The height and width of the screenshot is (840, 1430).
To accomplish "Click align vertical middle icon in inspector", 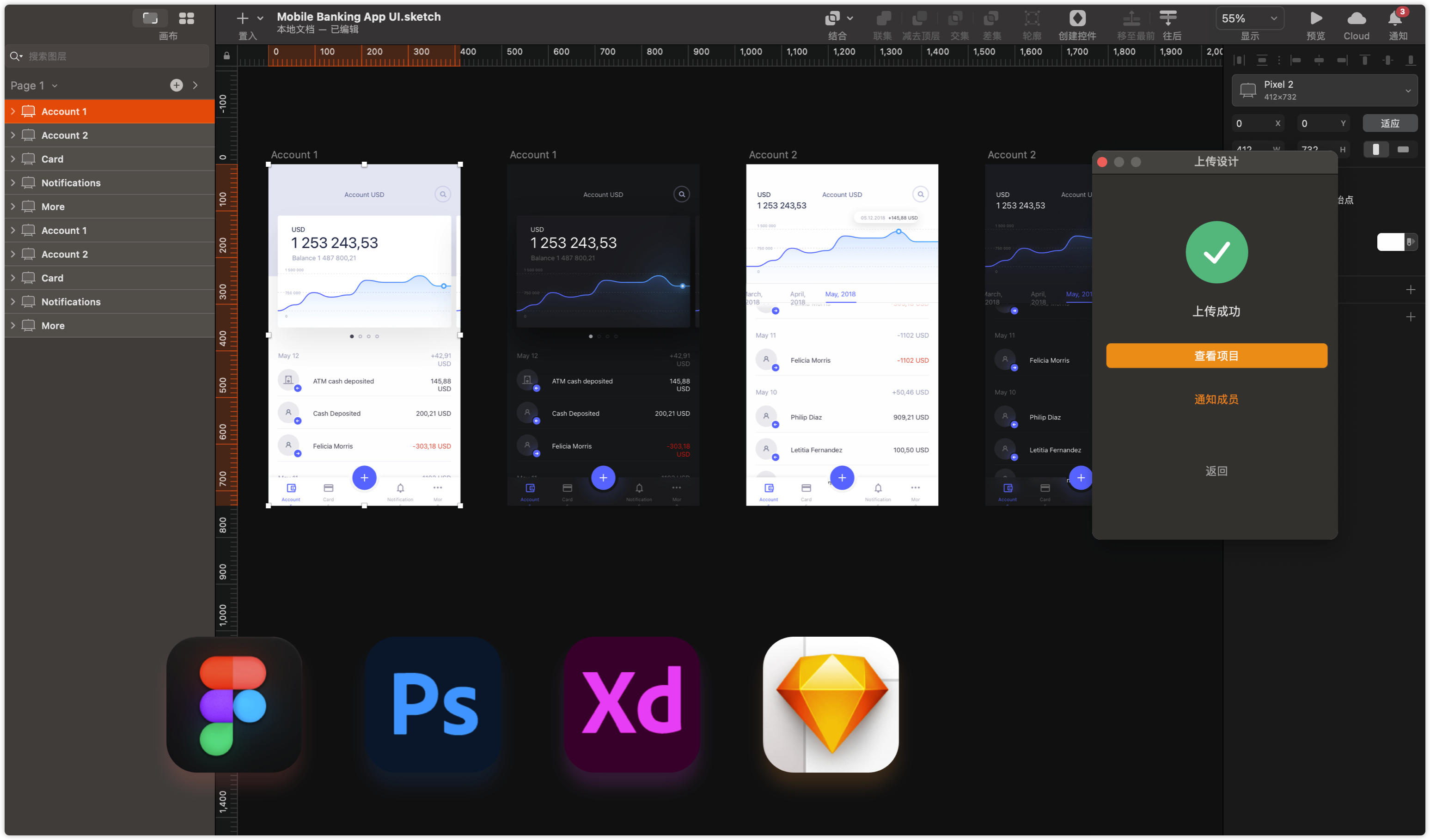I will click(1388, 60).
